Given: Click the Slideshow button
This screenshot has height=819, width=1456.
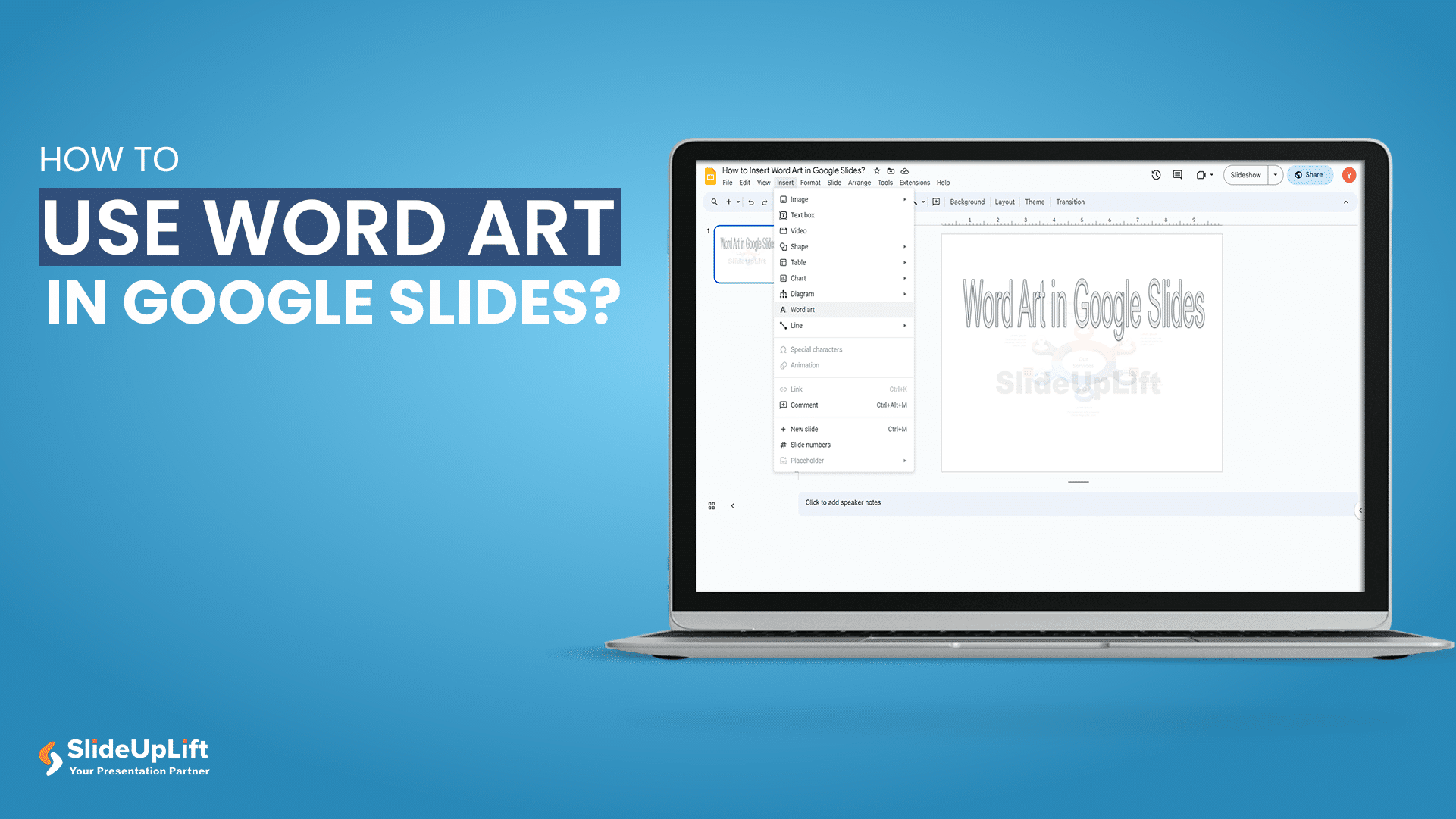Looking at the screenshot, I should [1244, 174].
